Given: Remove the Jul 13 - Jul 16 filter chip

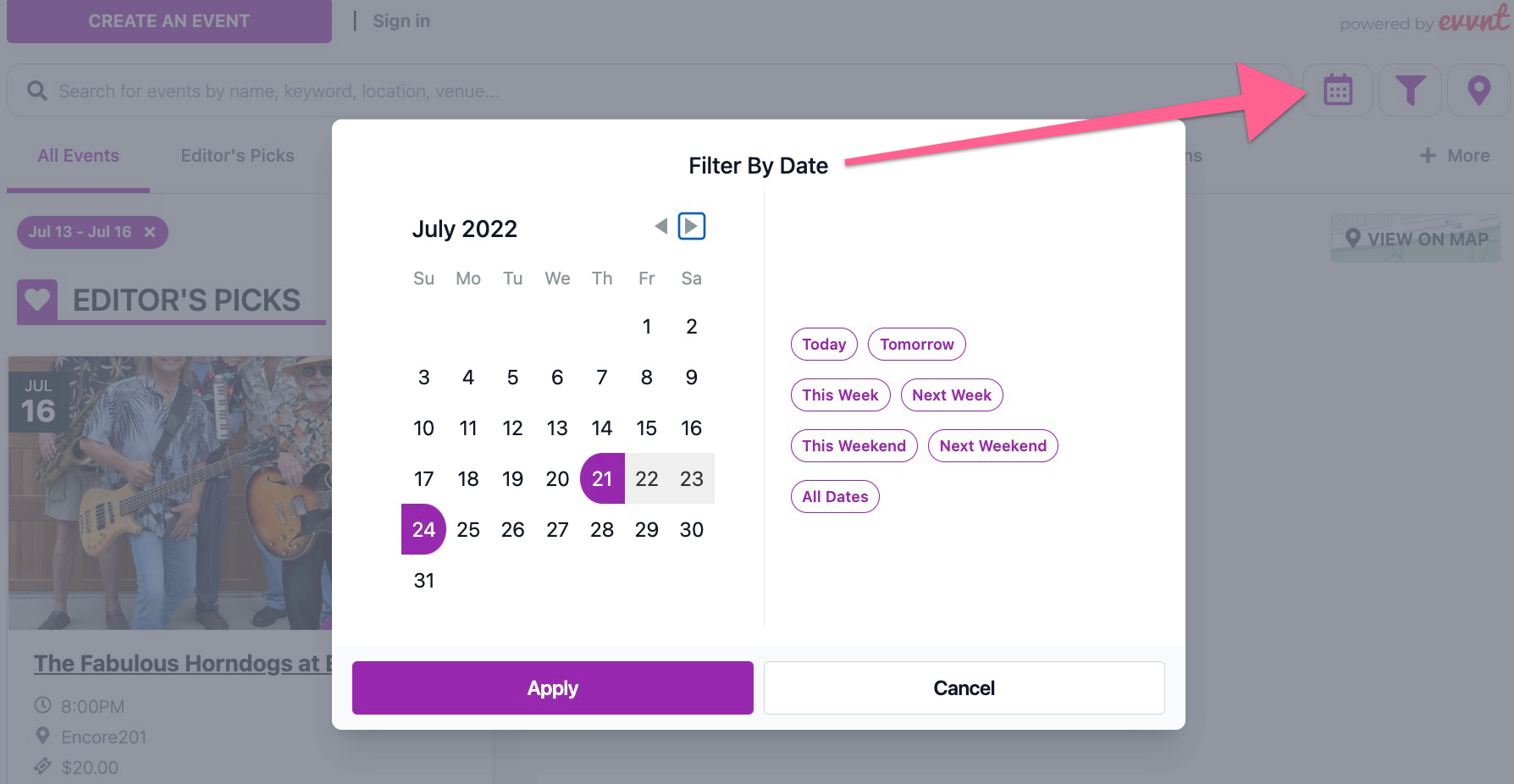Looking at the screenshot, I should (x=150, y=232).
